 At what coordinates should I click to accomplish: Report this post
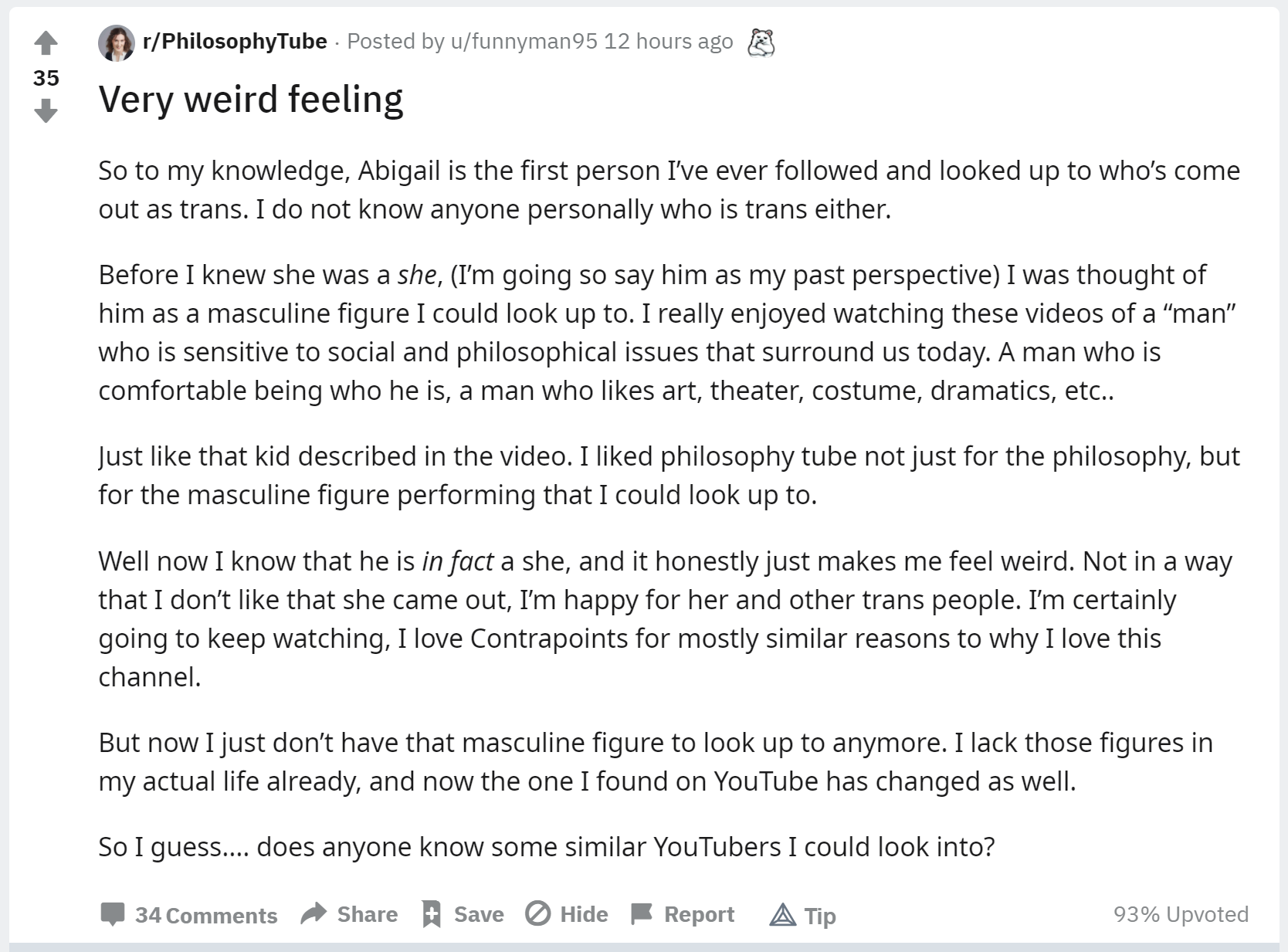click(683, 914)
